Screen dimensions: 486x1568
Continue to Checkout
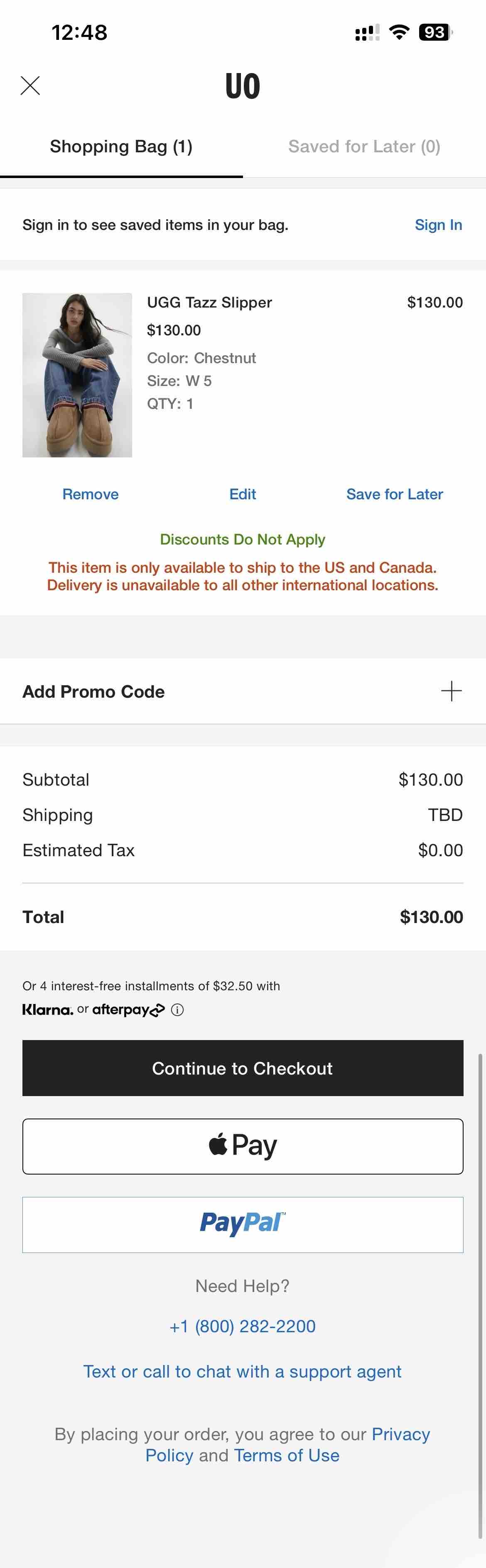point(243,1067)
